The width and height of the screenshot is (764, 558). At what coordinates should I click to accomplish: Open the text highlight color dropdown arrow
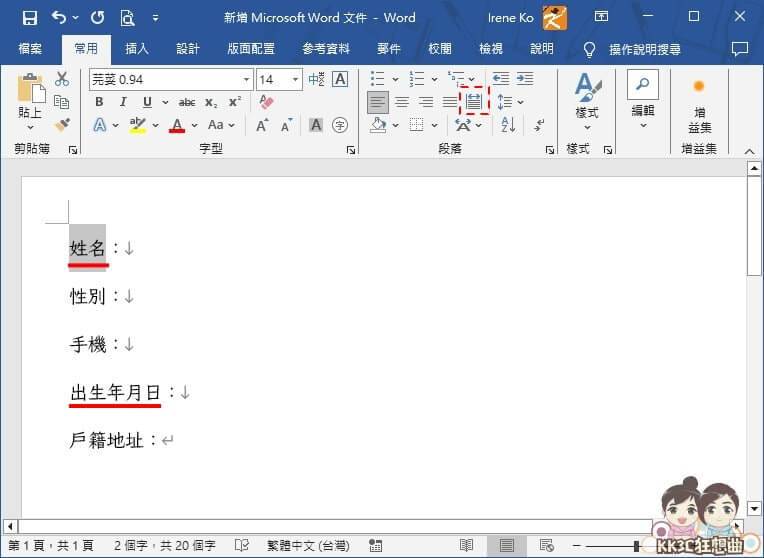coord(155,125)
